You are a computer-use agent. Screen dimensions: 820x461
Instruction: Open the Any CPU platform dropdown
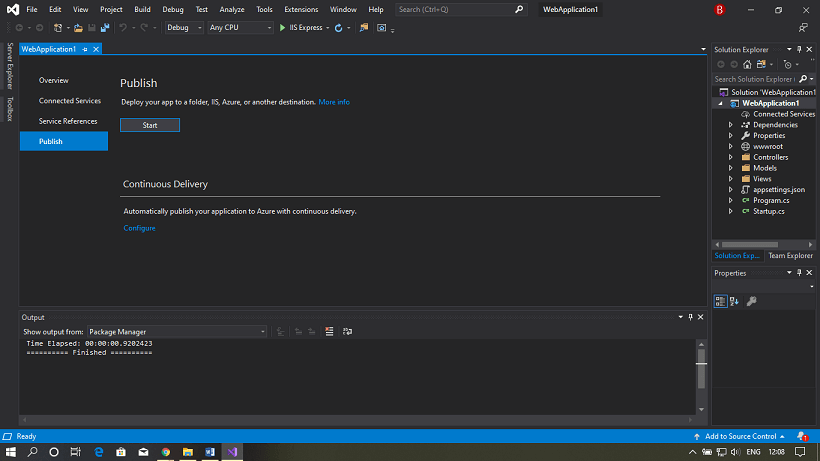point(240,28)
